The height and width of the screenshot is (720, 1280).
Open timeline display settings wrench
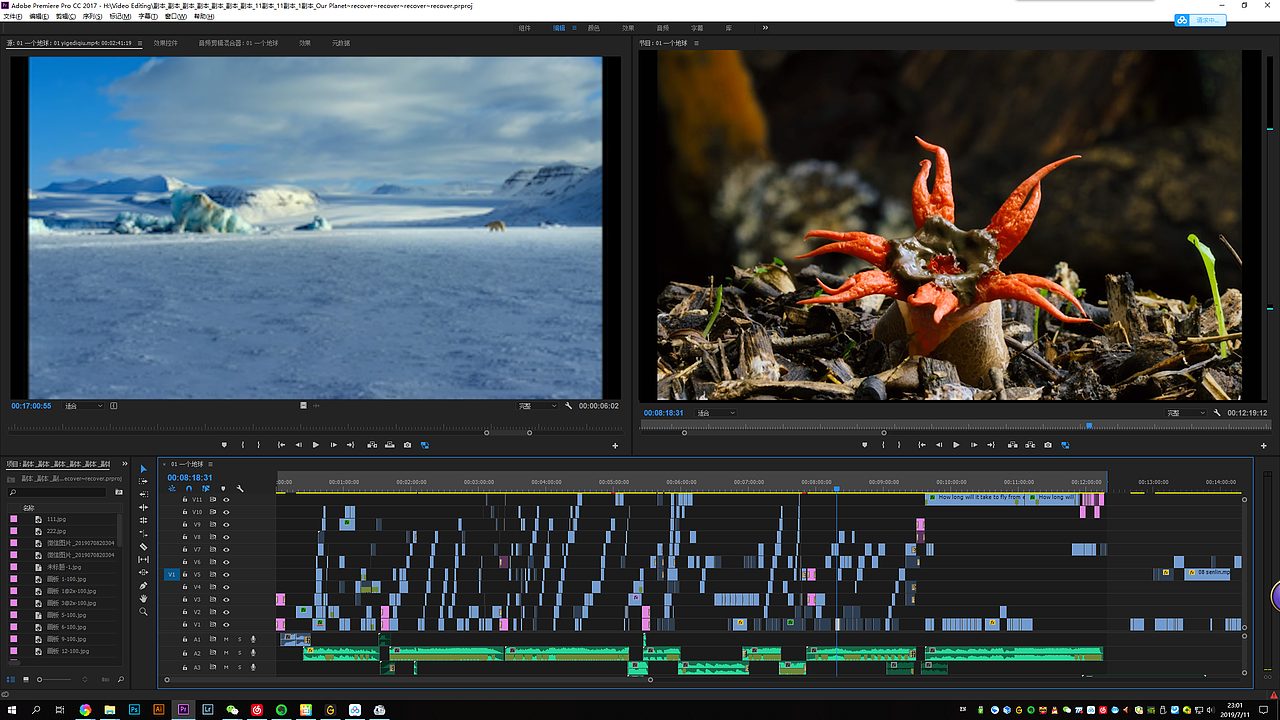(x=240, y=489)
